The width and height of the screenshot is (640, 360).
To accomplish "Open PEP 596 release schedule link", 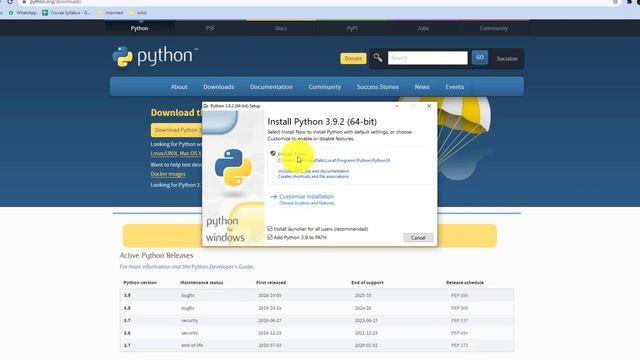I will click(x=459, y=295).
